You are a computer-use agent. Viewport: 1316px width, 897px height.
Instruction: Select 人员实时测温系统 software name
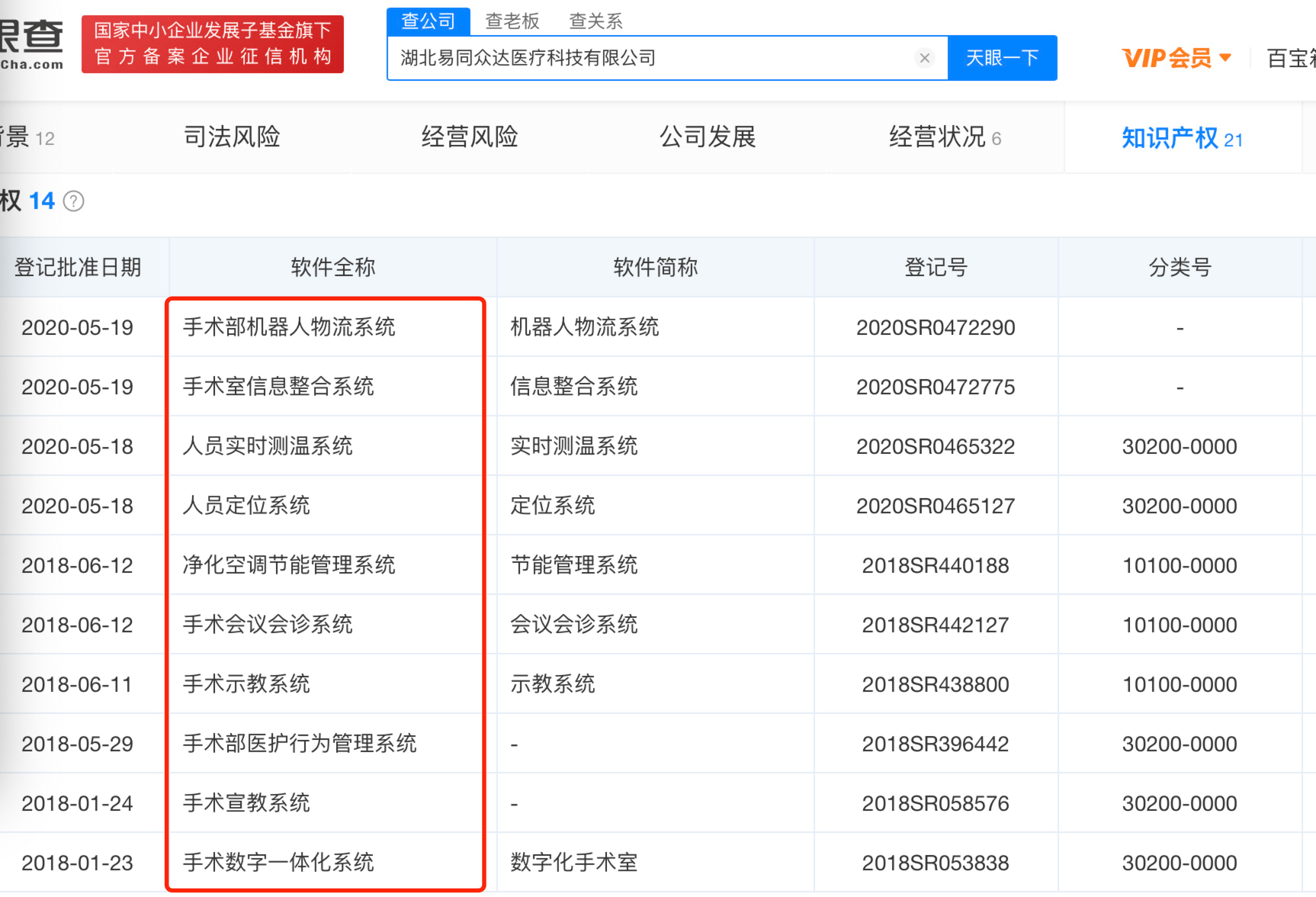pyautogui.click(x=268, y=446)
